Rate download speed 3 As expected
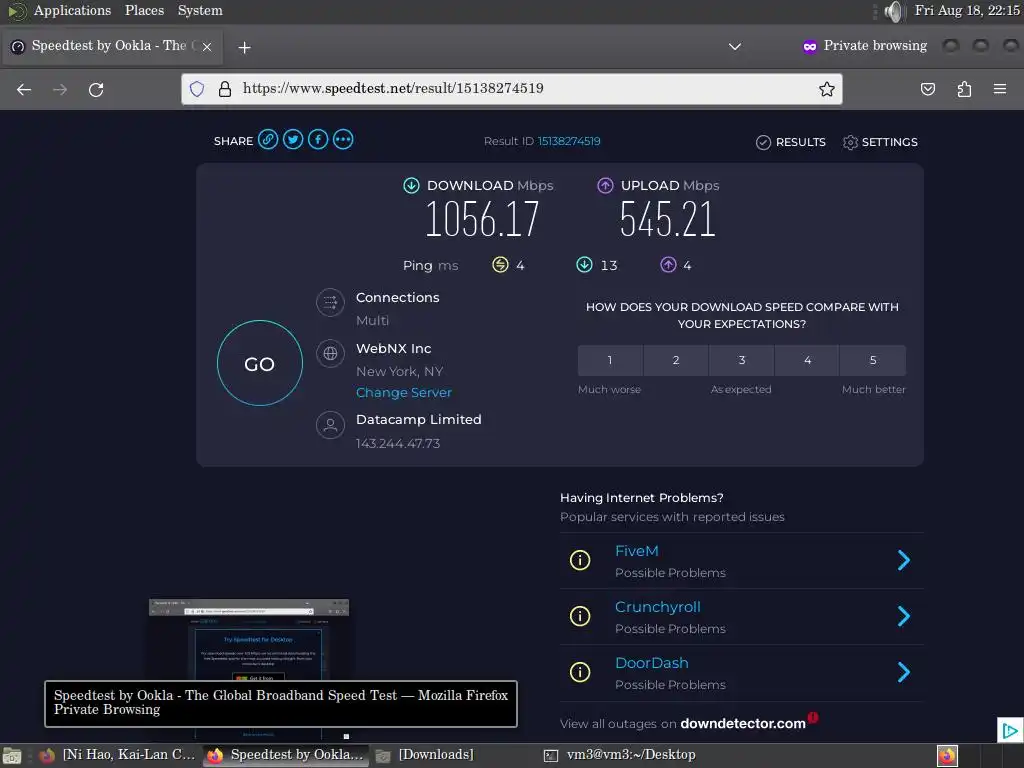The image size is (1024, 768). 742,360
